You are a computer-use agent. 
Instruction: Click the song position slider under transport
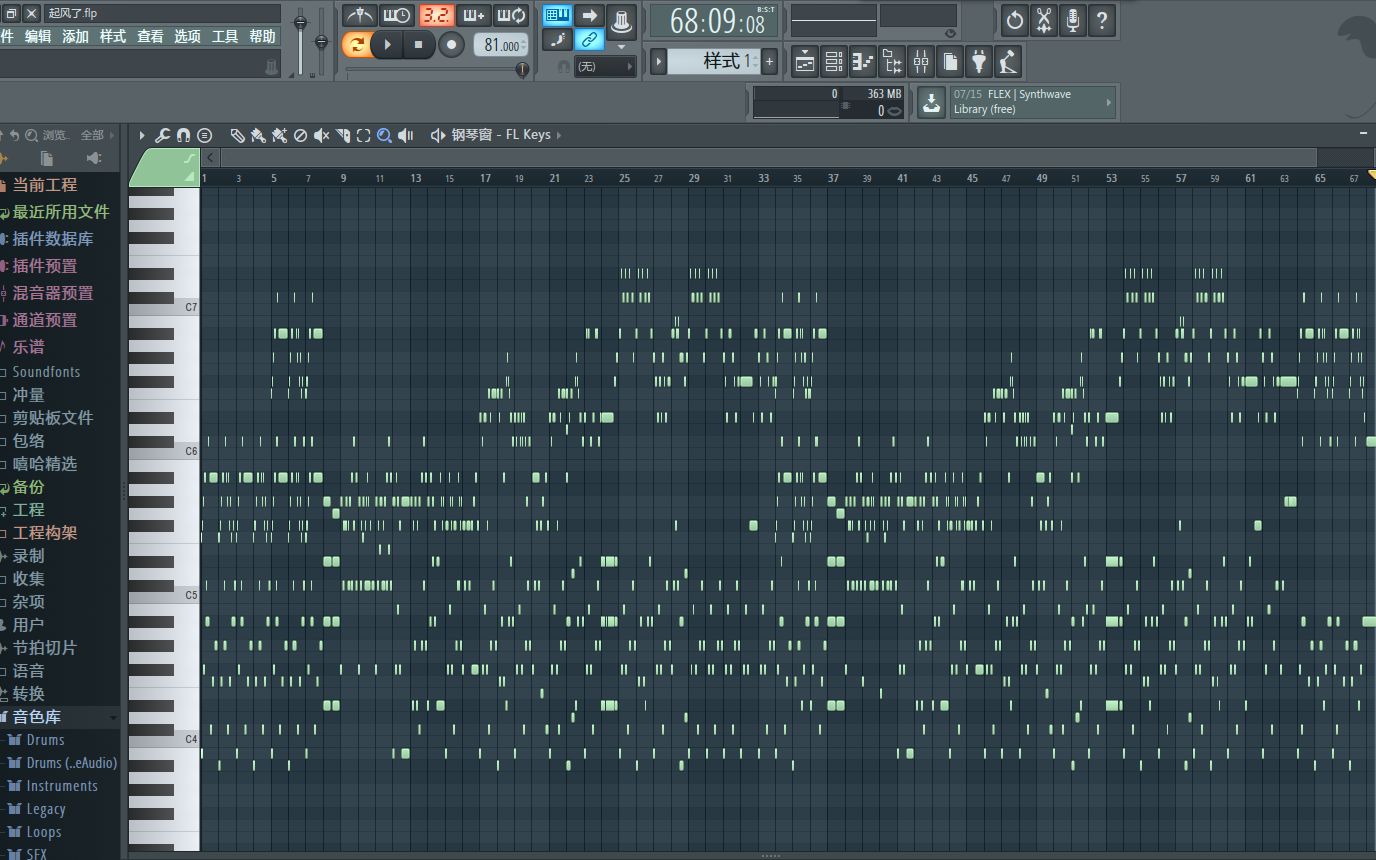tap(436, 69)
